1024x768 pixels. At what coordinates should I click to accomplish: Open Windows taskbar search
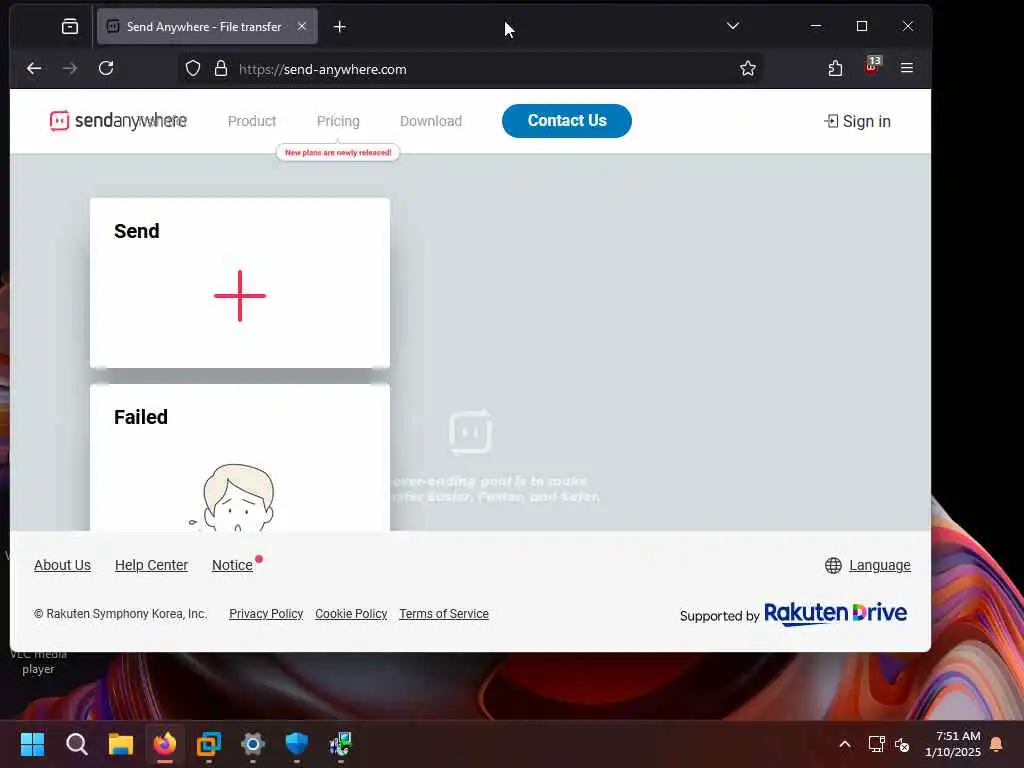click(x=76, y=744)
